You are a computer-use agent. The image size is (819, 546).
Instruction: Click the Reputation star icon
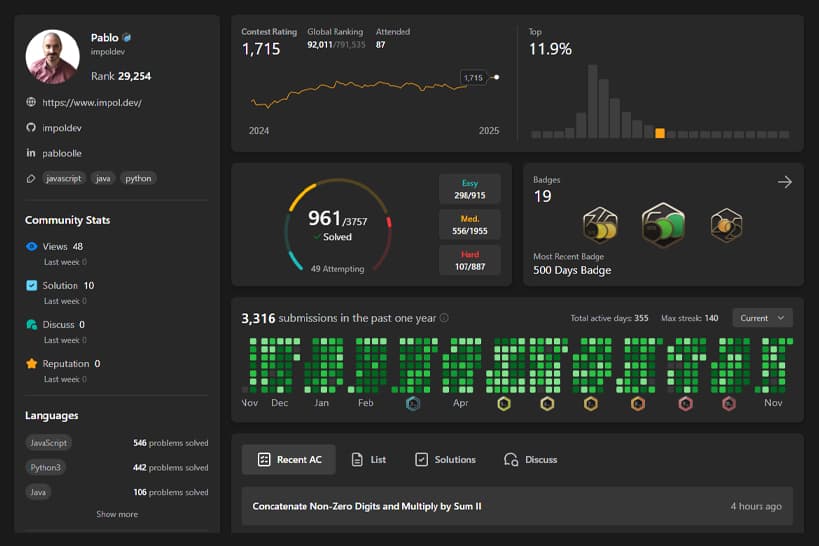pos(32,364)
